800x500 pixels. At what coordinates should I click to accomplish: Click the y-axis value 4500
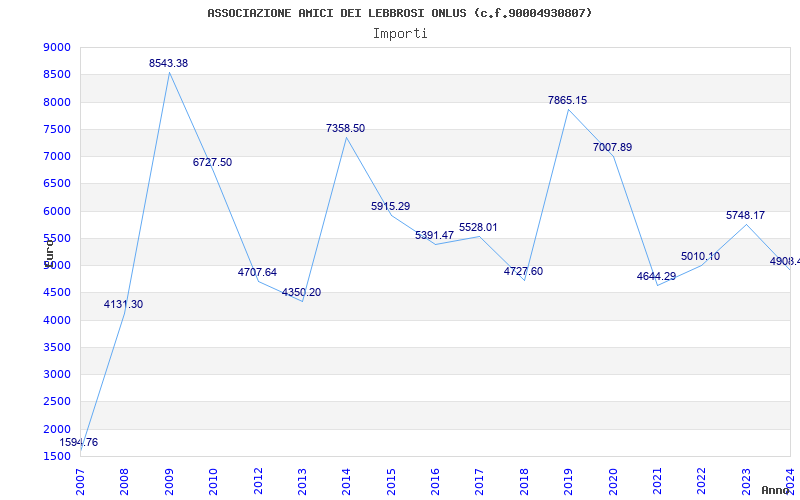point(57,292)
